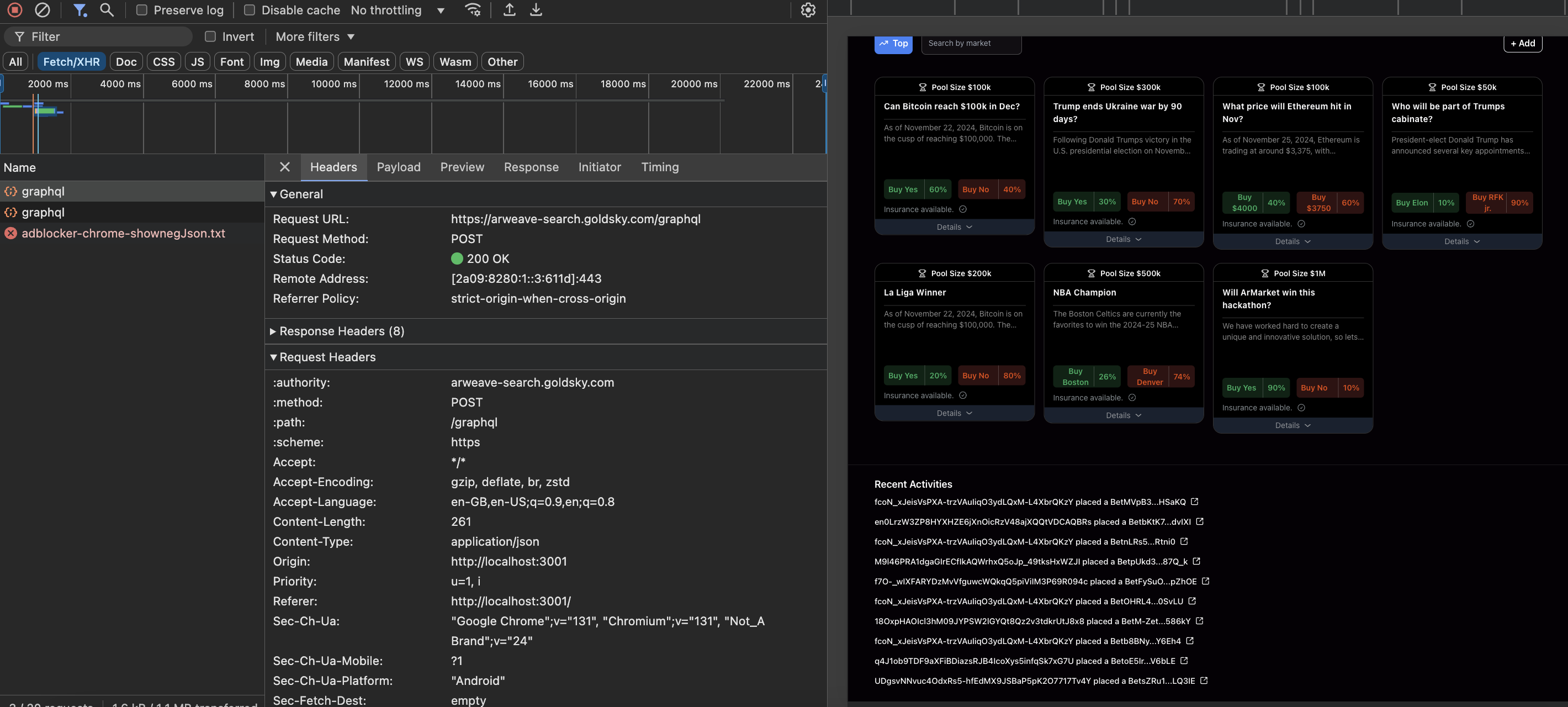The height and width of the screenshot is (707, 1568).
Task: Stop recording network log
Action: click(14, 10)
